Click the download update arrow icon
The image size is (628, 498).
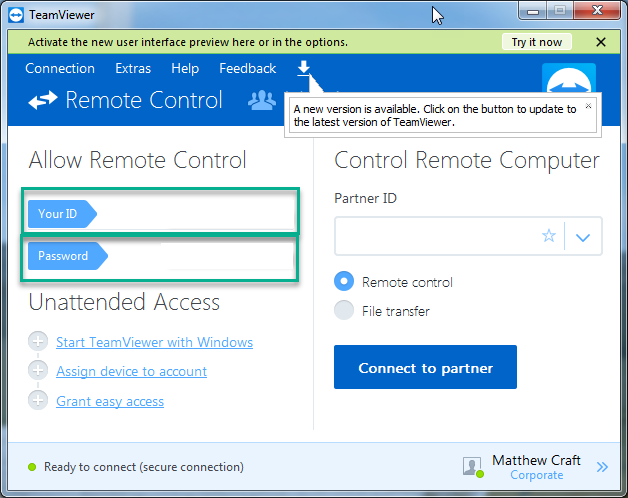pos(304,68)
